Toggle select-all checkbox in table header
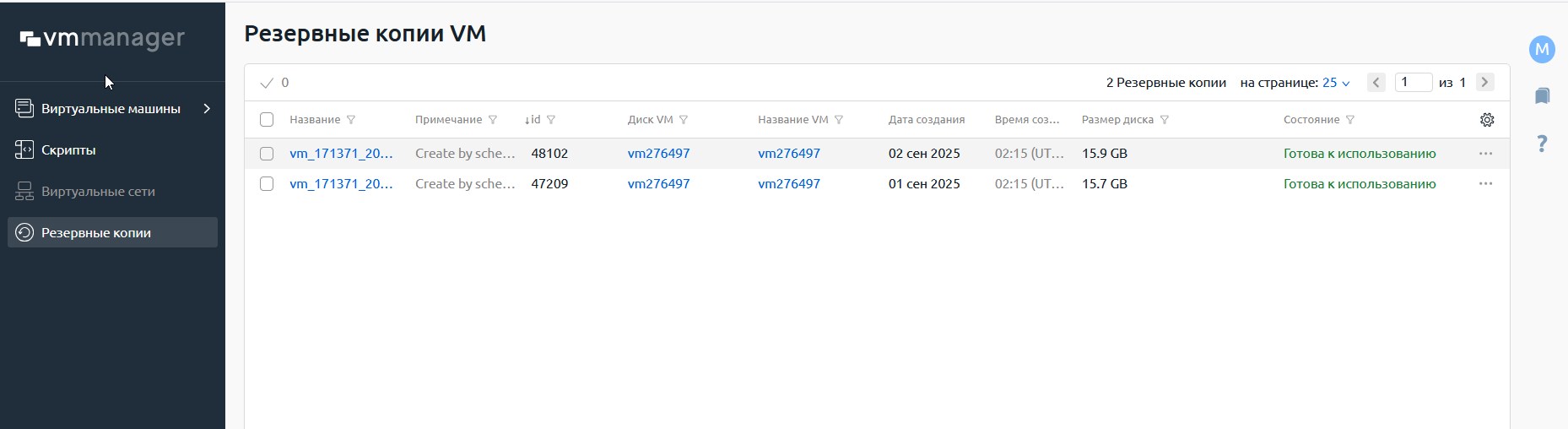 267,120
